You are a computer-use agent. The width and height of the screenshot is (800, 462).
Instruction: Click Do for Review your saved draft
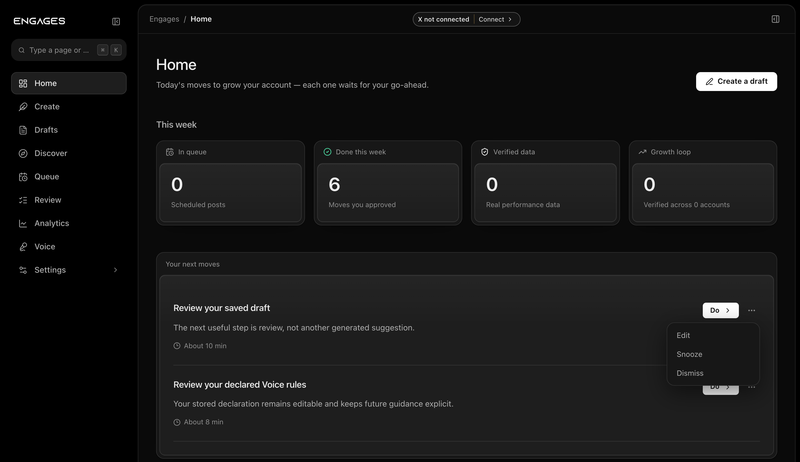(x=720, y=310)
